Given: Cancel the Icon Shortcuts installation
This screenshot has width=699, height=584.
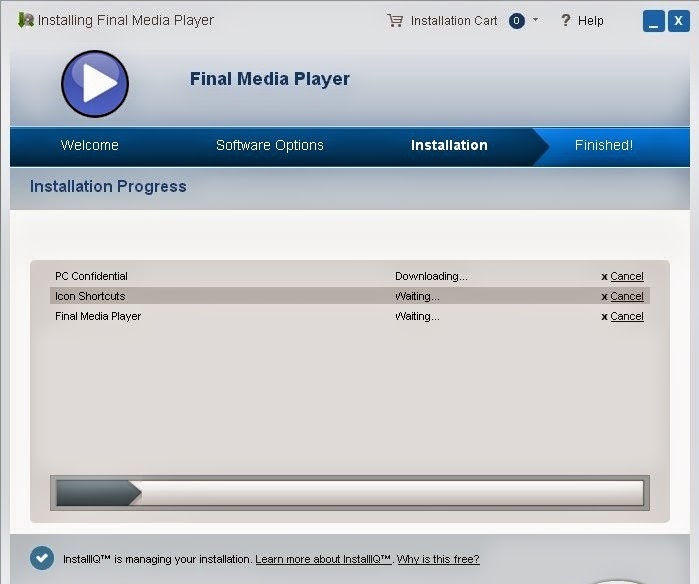Looking at the screenshot, I should [x=627, y=296].
